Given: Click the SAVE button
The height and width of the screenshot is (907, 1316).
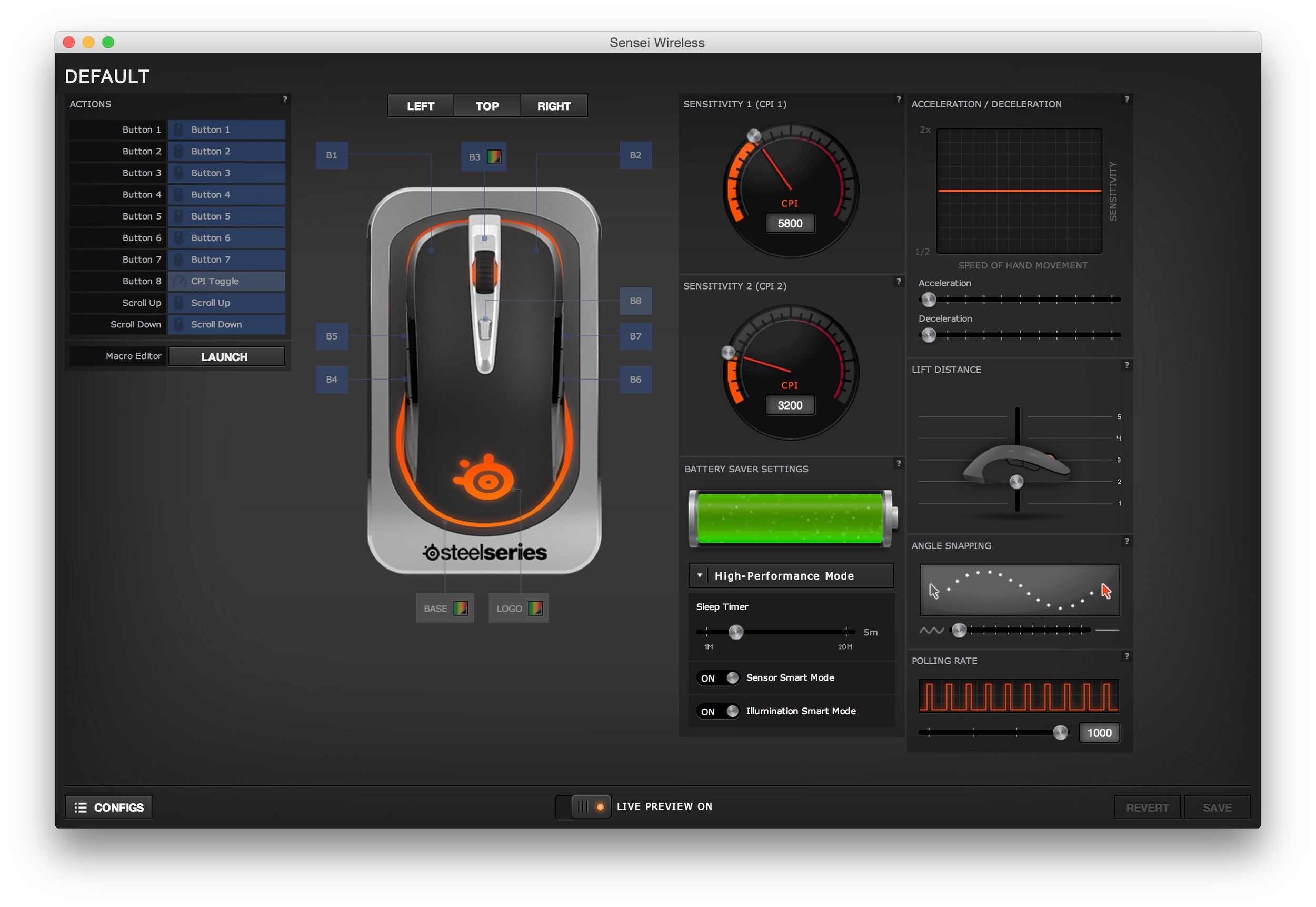Looking at the screenshot, I should click(1217, 807).
